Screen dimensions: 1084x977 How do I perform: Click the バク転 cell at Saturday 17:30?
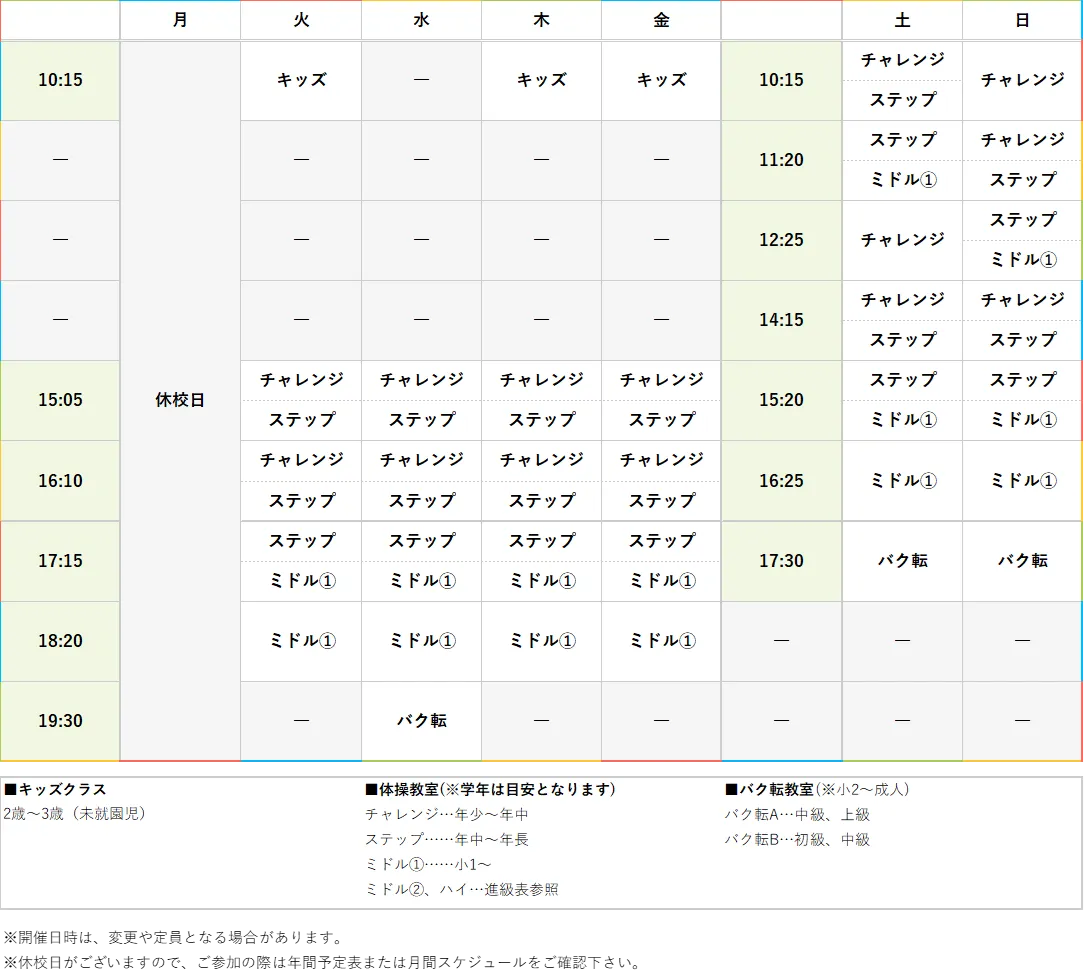coord(902,561)
